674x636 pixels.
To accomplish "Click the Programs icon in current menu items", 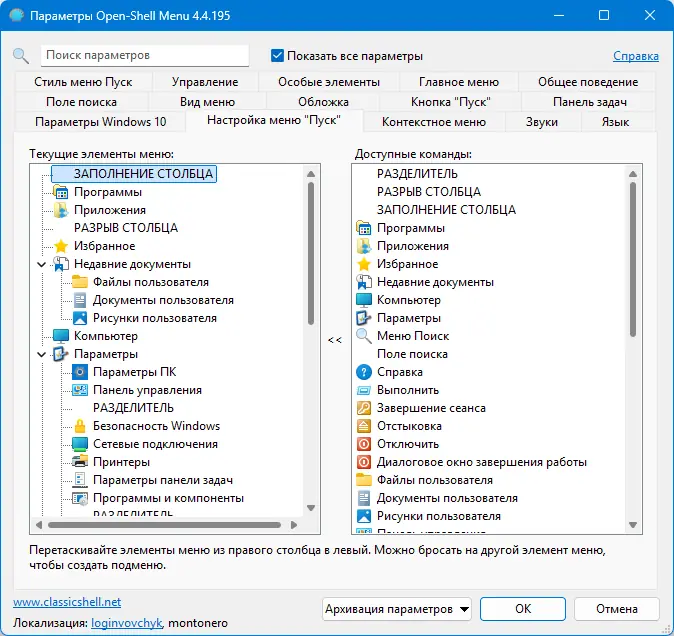I will click(x=61, y=192).
